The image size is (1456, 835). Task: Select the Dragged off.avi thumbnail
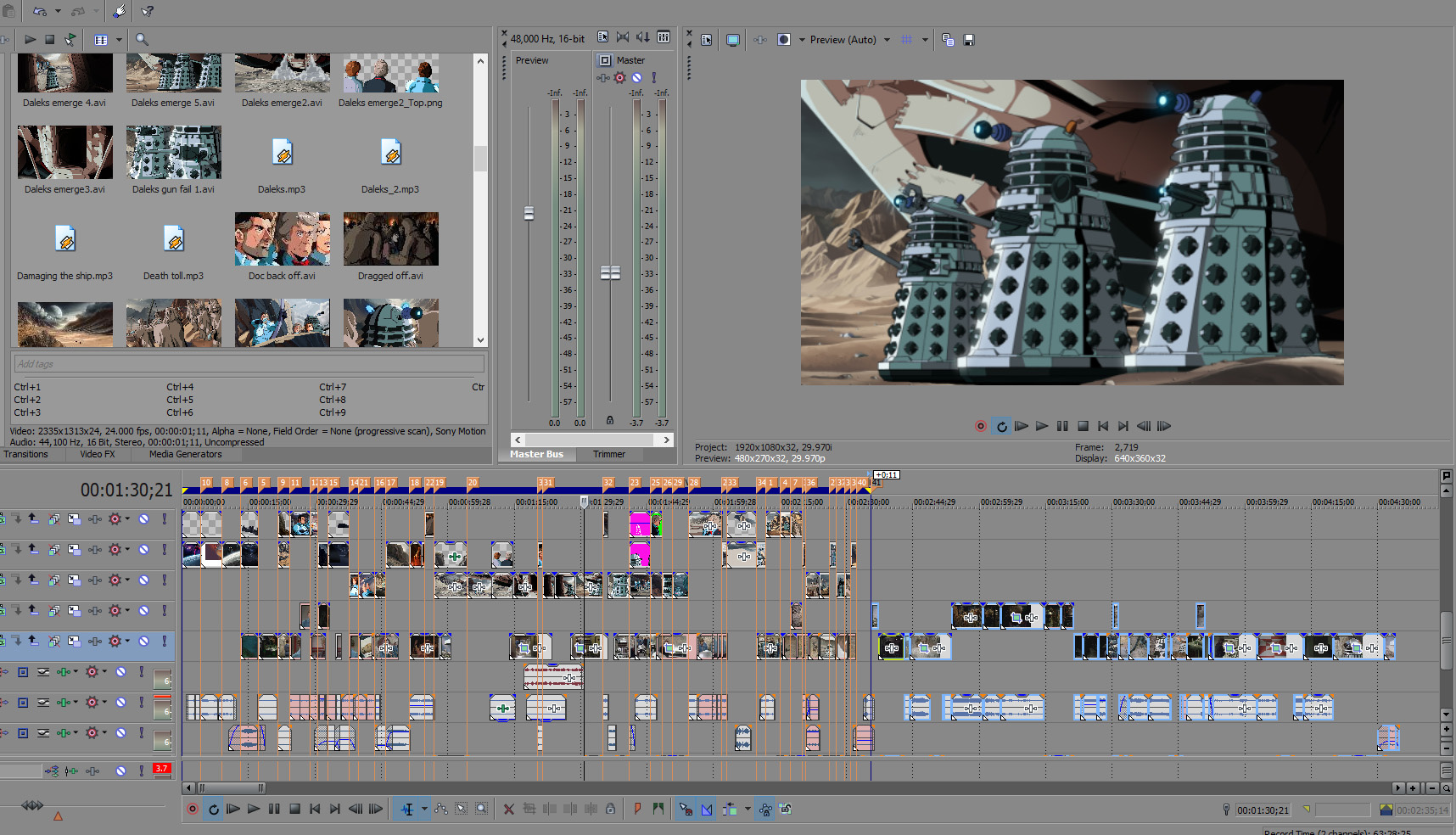[x=391, y=239]
